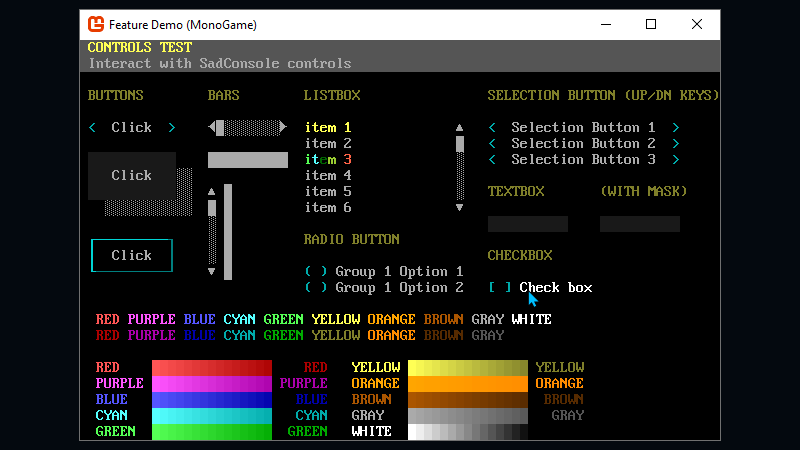Screen dimensions: 800x450
Task: Click the right chevron of Selection Button 1
Action: coord(676,127)
